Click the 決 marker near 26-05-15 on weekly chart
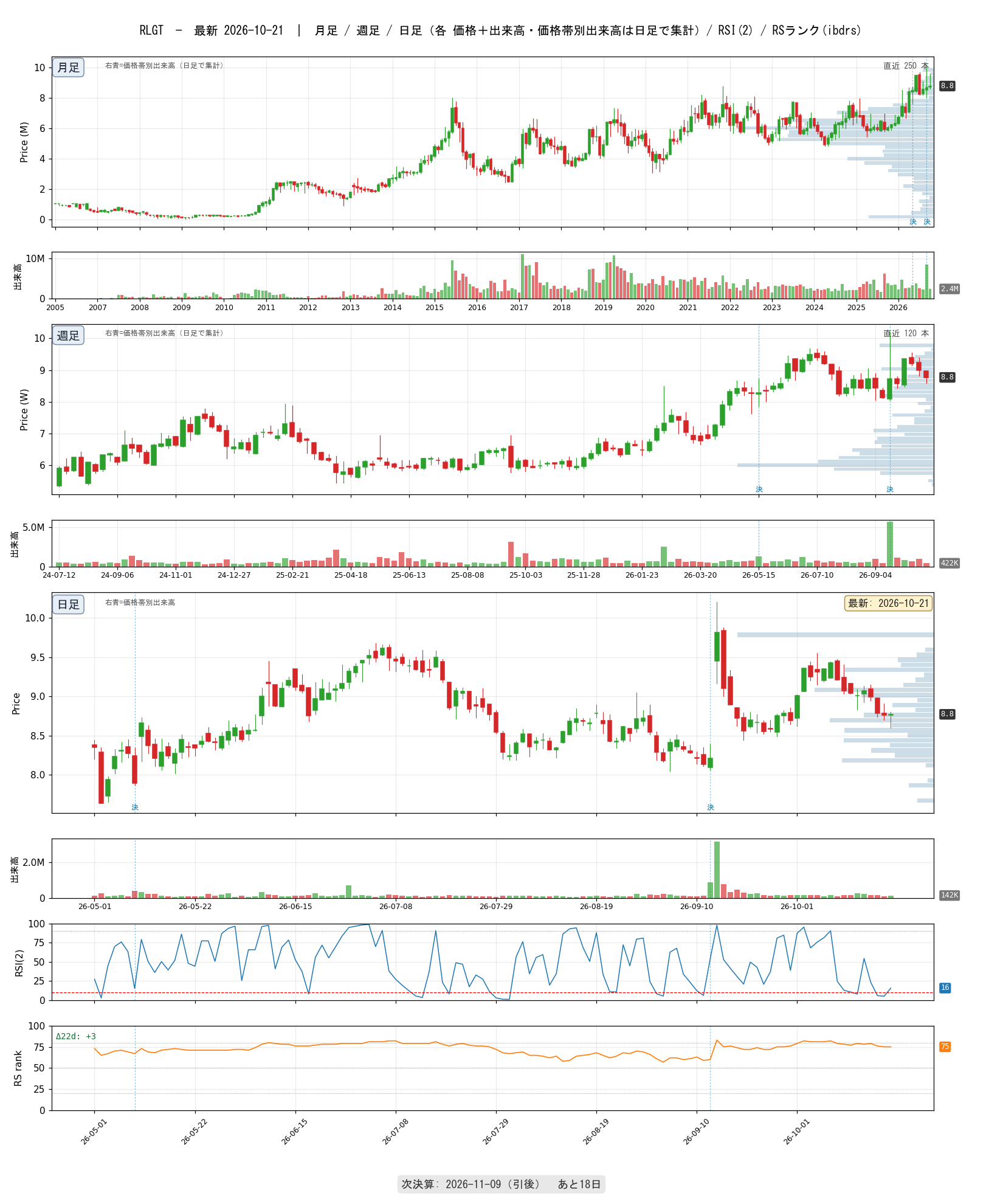Screen dimensions: 1003x1204 (759, 490)
